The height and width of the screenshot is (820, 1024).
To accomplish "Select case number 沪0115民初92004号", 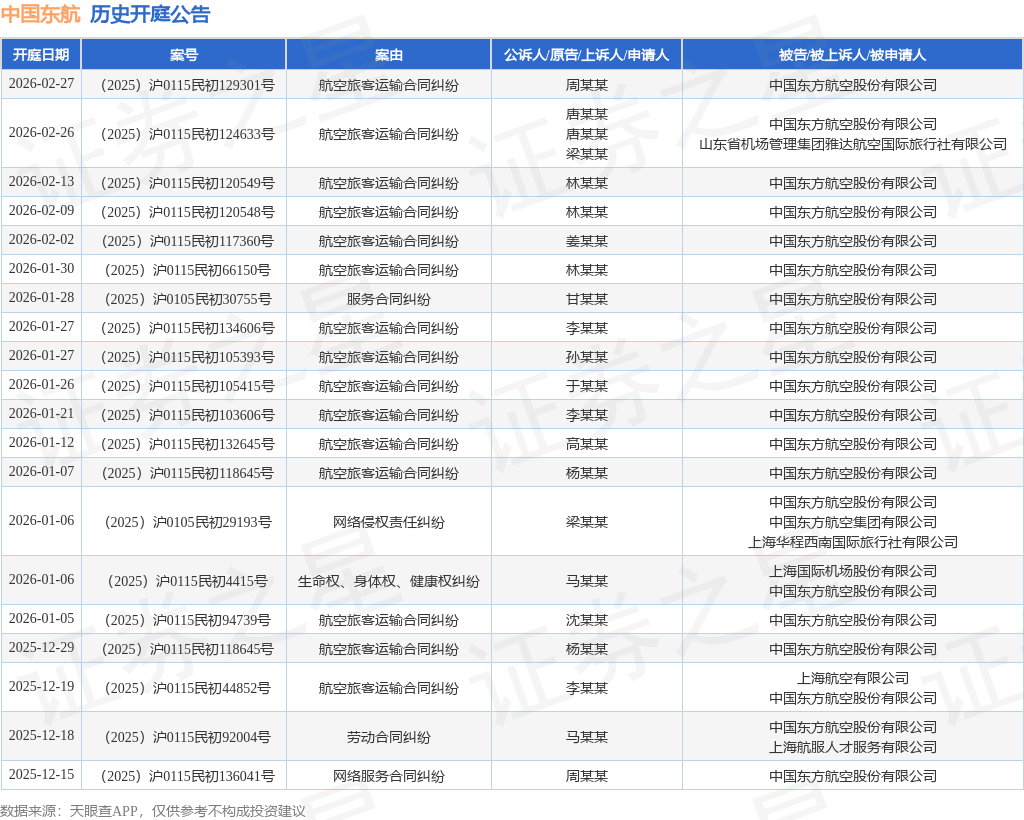I will click(187, 737).
